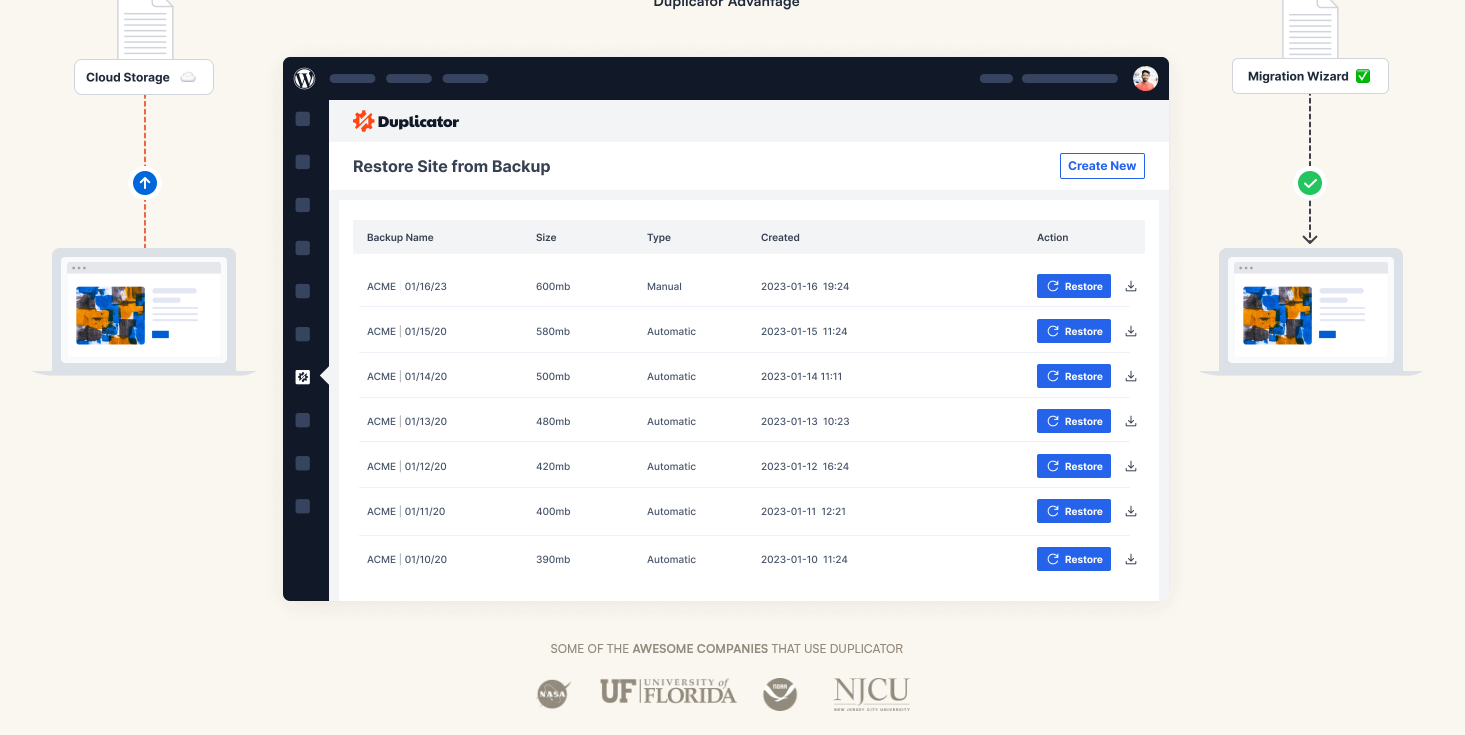
Task: Select the Duplicator sidebar icon
Action: click(303, 377)
